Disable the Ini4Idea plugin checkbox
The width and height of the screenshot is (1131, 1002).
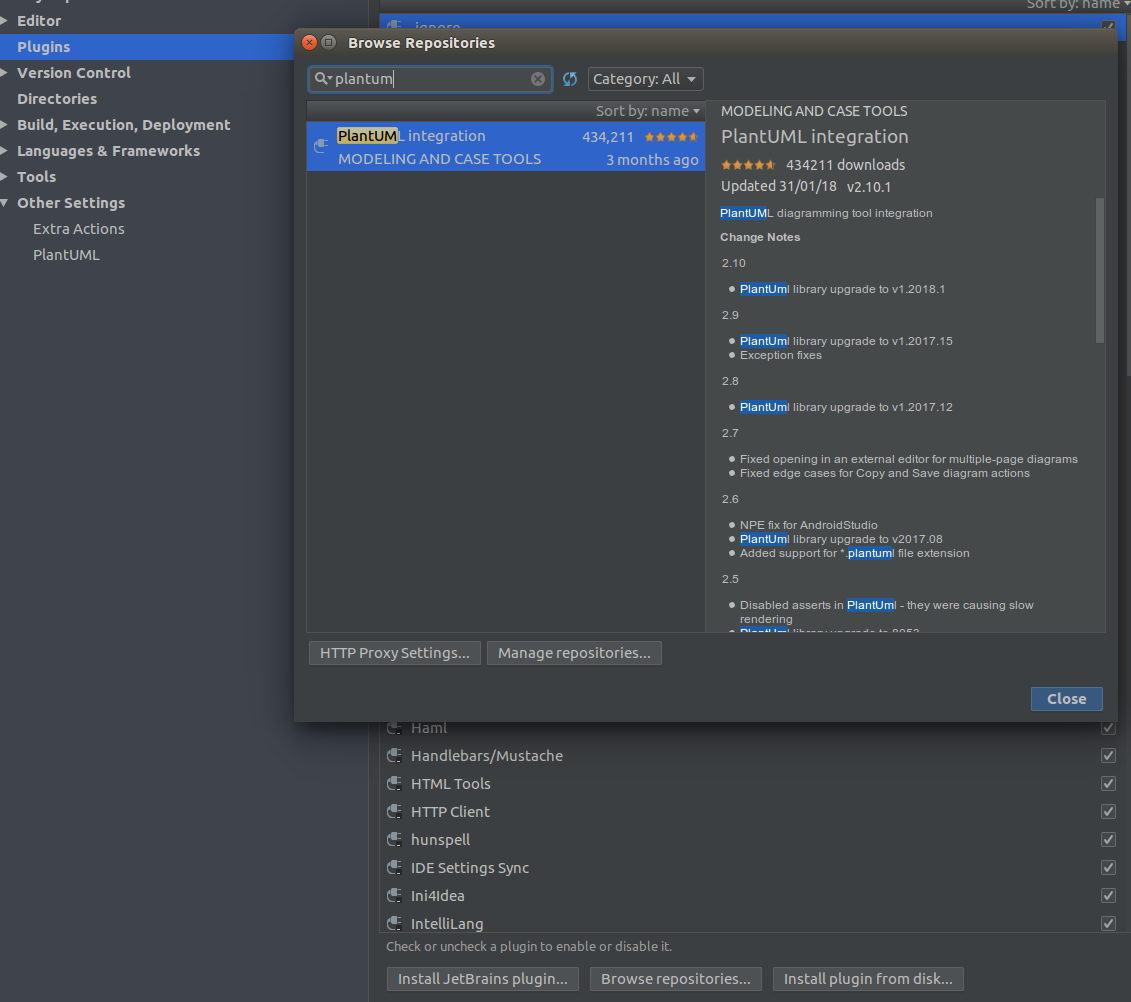tap(1108, 895)
